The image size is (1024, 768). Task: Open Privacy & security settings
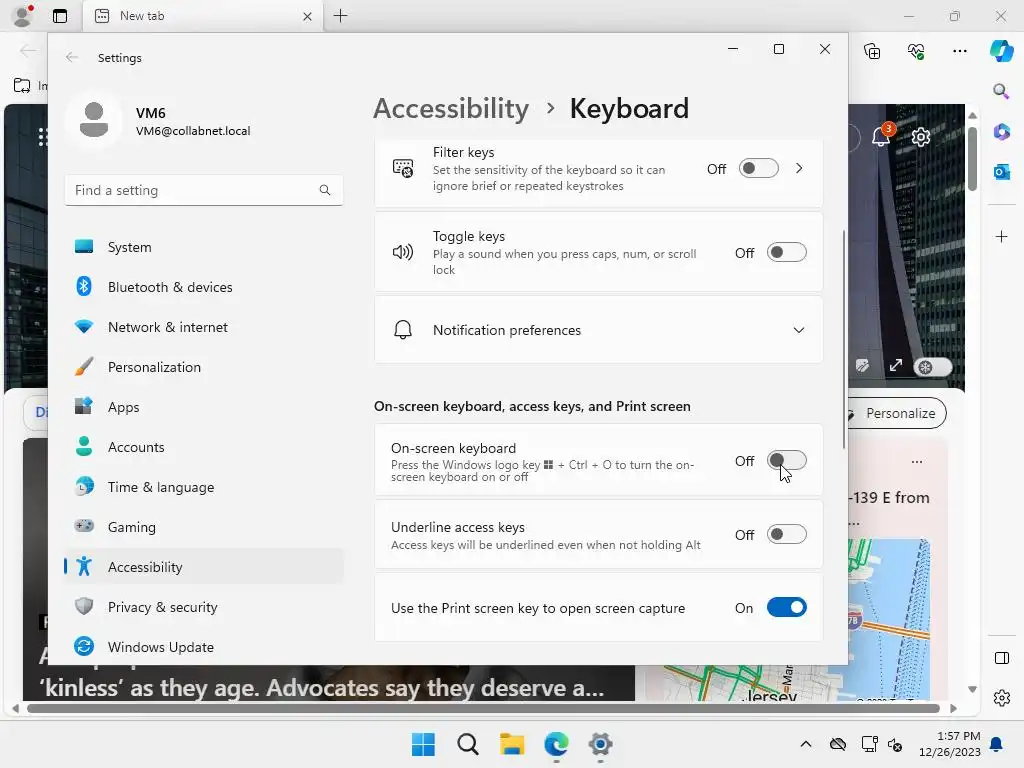[x=204, y=607]
